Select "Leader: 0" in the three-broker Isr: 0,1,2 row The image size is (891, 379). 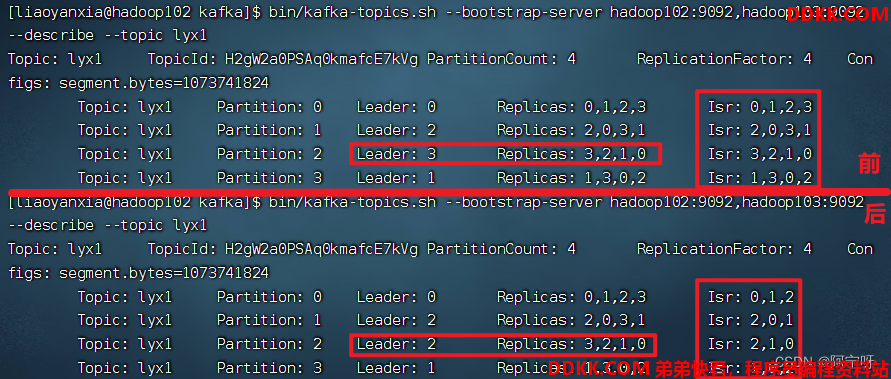coord(396,296)
